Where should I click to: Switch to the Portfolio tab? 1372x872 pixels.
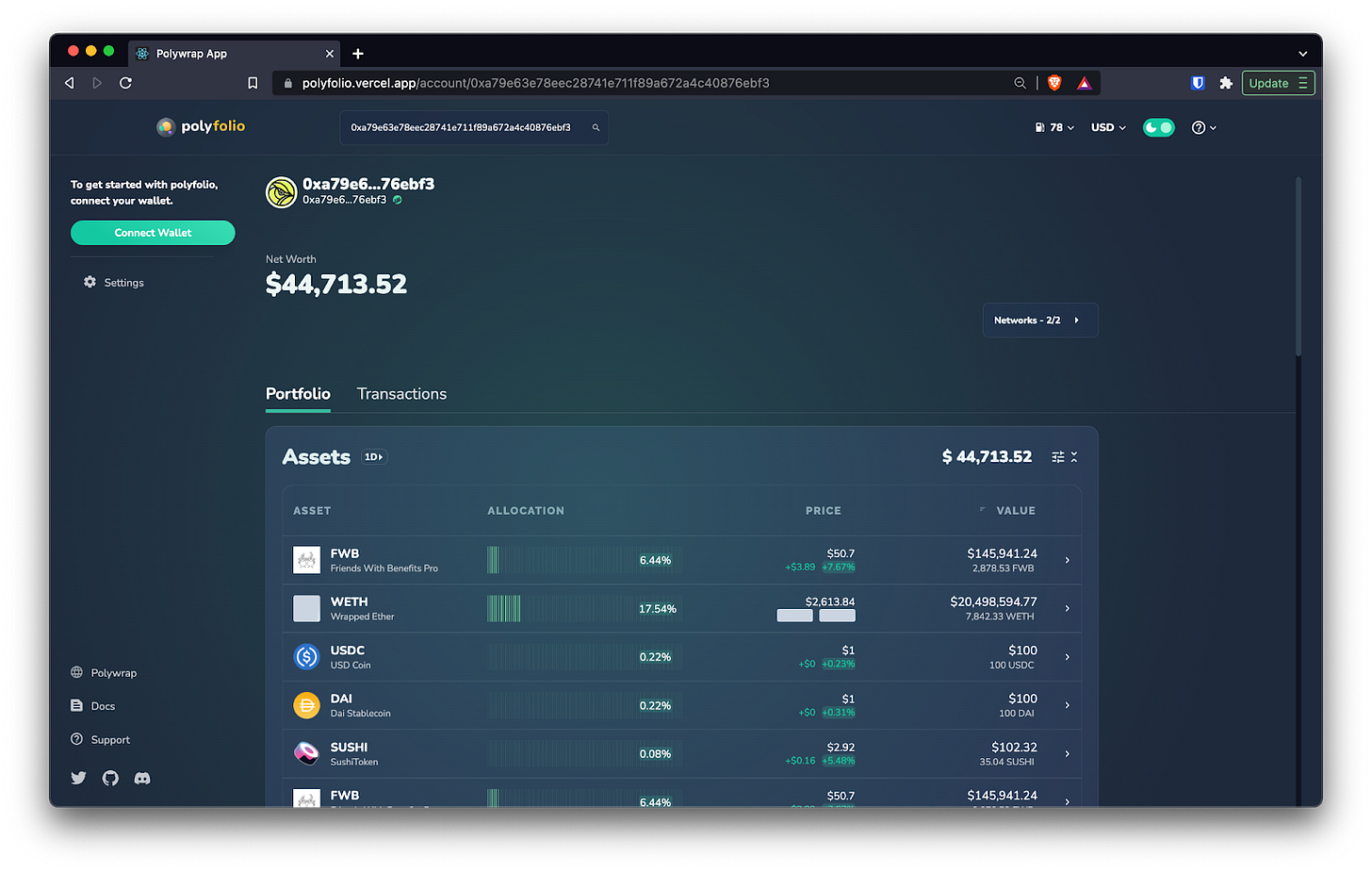[x=298, y=394]
